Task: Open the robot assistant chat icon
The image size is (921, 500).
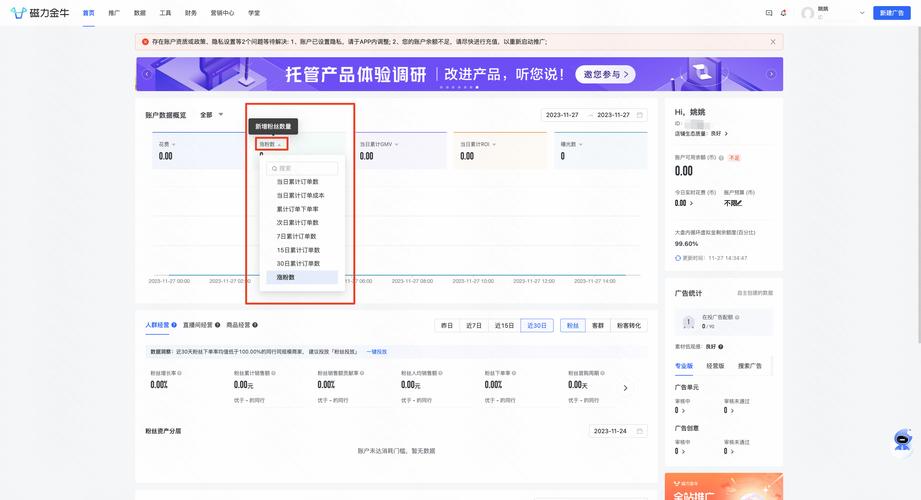Action: [x=902, y=440]
